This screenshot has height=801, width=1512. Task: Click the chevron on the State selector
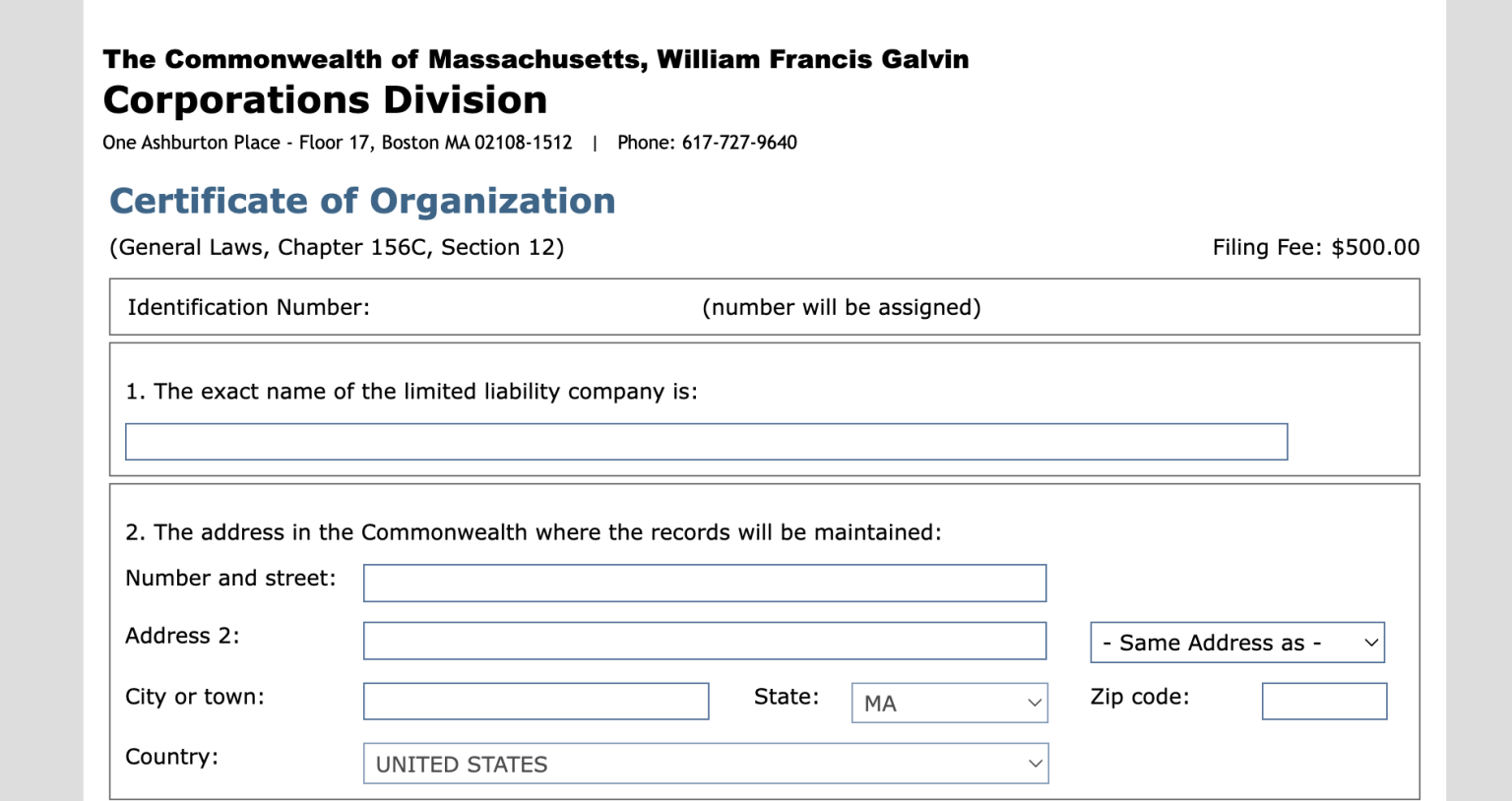coord(1034,702)
